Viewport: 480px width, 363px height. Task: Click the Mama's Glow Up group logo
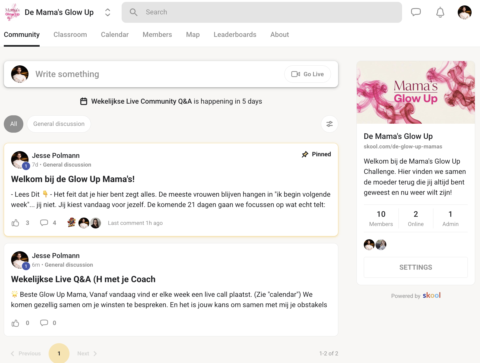(12, 12)
